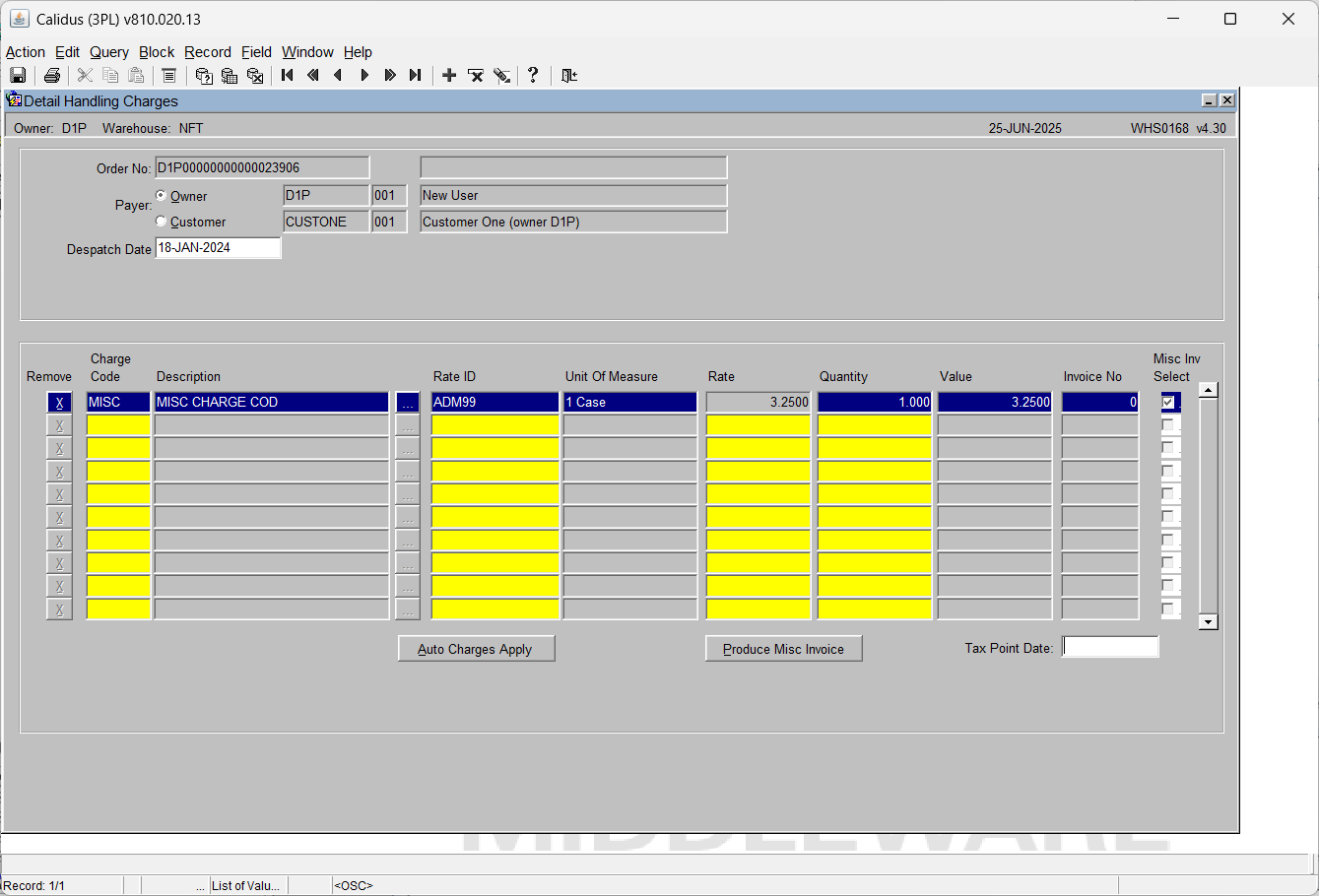The width and height of the screenshot is (1319, 896).
Task: Open Help with the question mark icon
Action: (533, 76)
